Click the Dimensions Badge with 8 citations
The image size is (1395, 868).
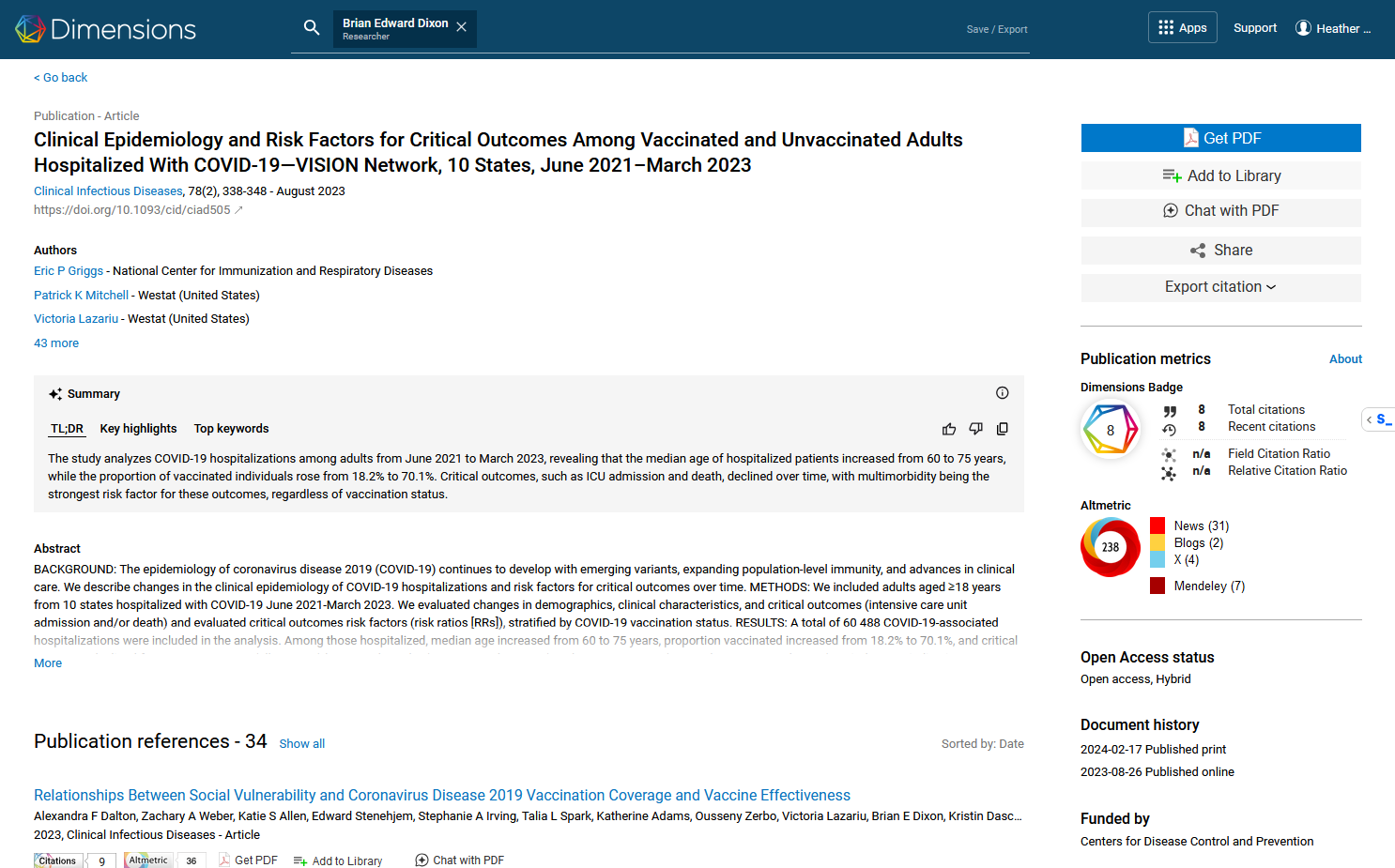1111,430
